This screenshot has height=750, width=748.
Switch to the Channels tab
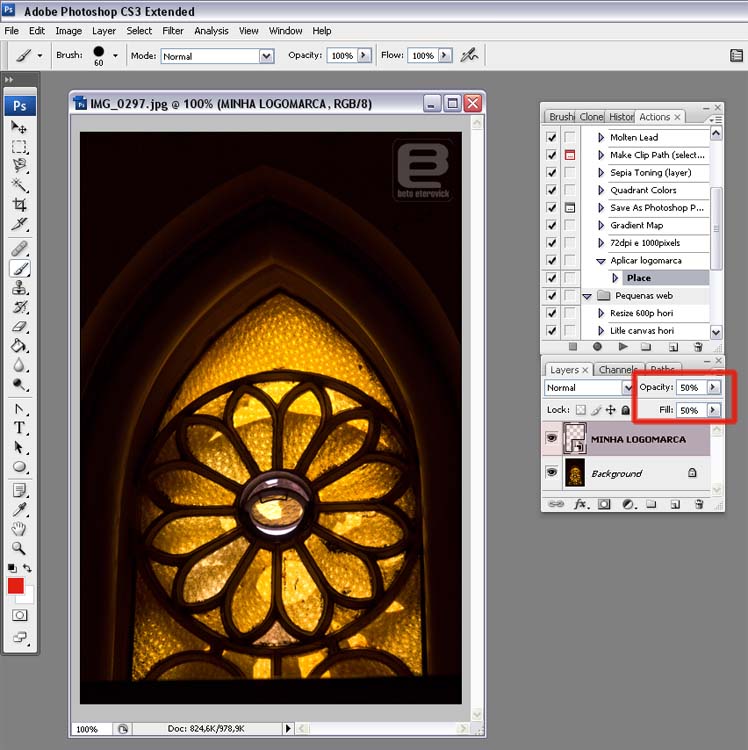click(618, 370)
